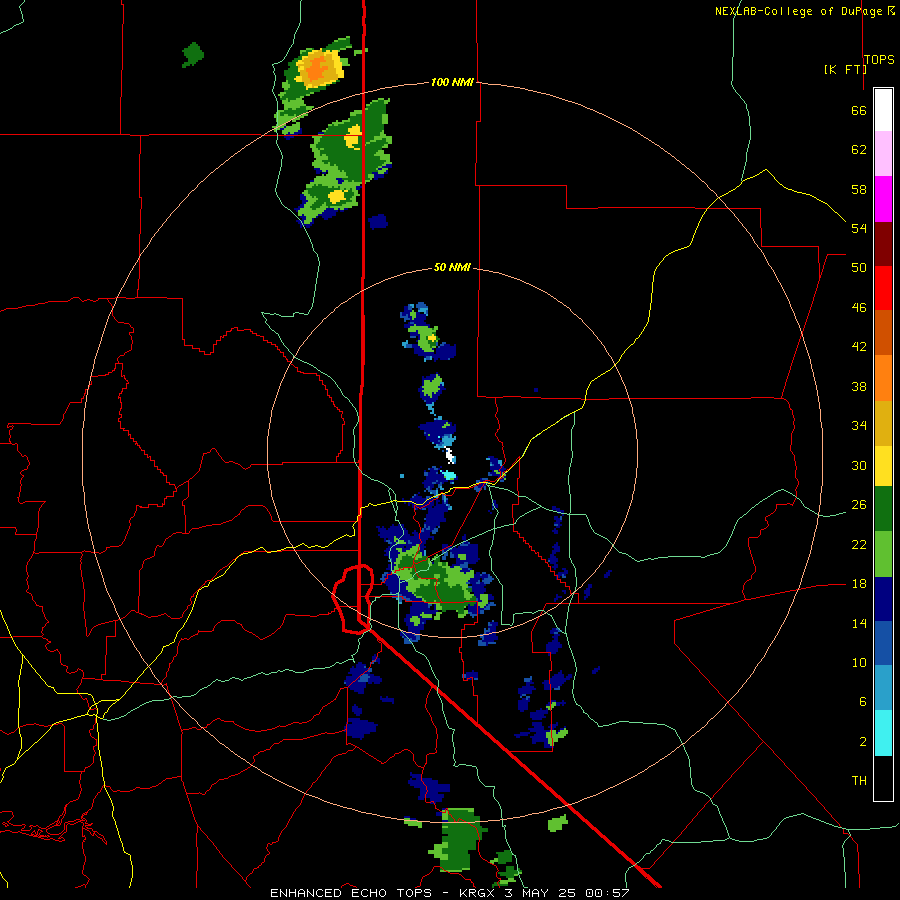Click the legend value 18
Image resolution: width=900 pixels, height=900 pixels.
tap(859, 584)
